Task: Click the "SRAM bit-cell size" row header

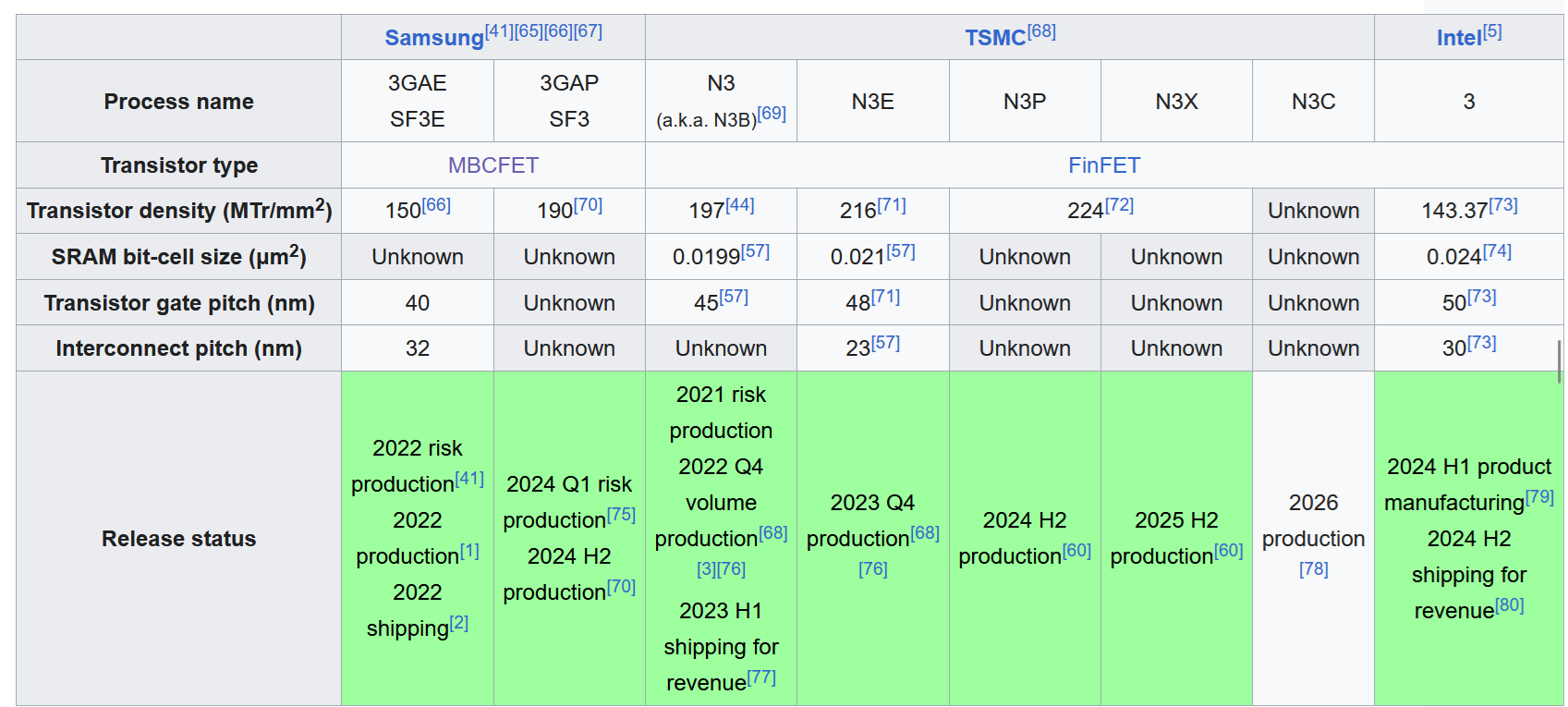Action: [179, 257]
